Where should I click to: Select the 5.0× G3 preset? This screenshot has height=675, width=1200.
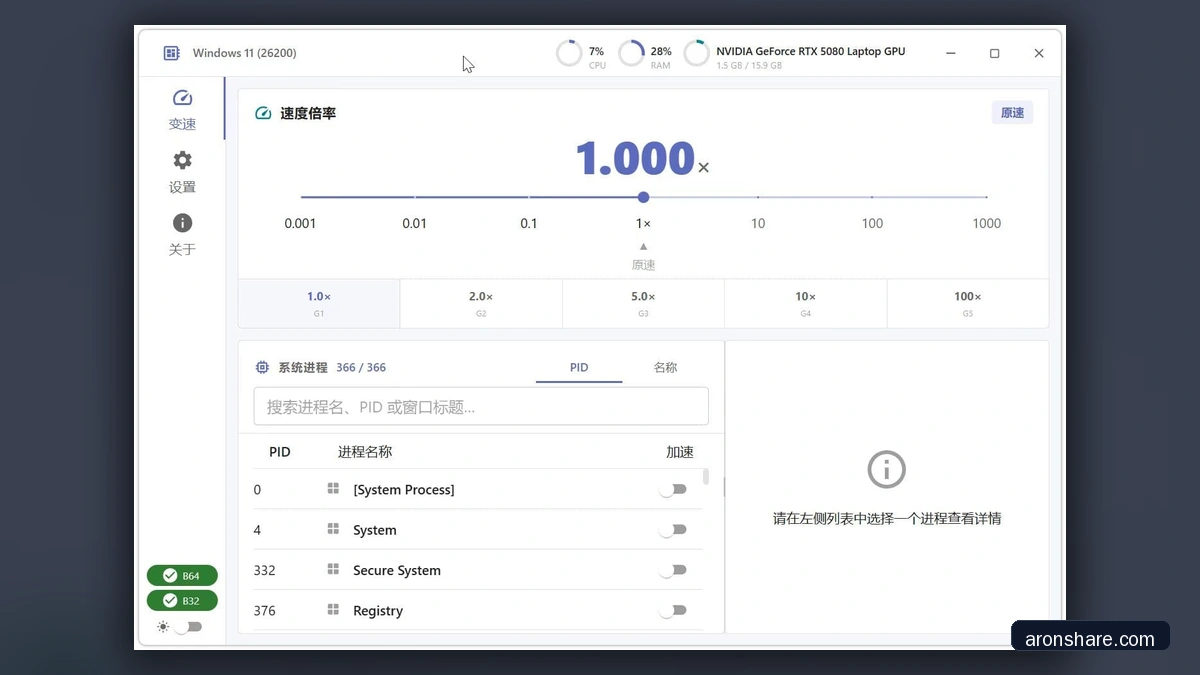click(x=643, y=303)
